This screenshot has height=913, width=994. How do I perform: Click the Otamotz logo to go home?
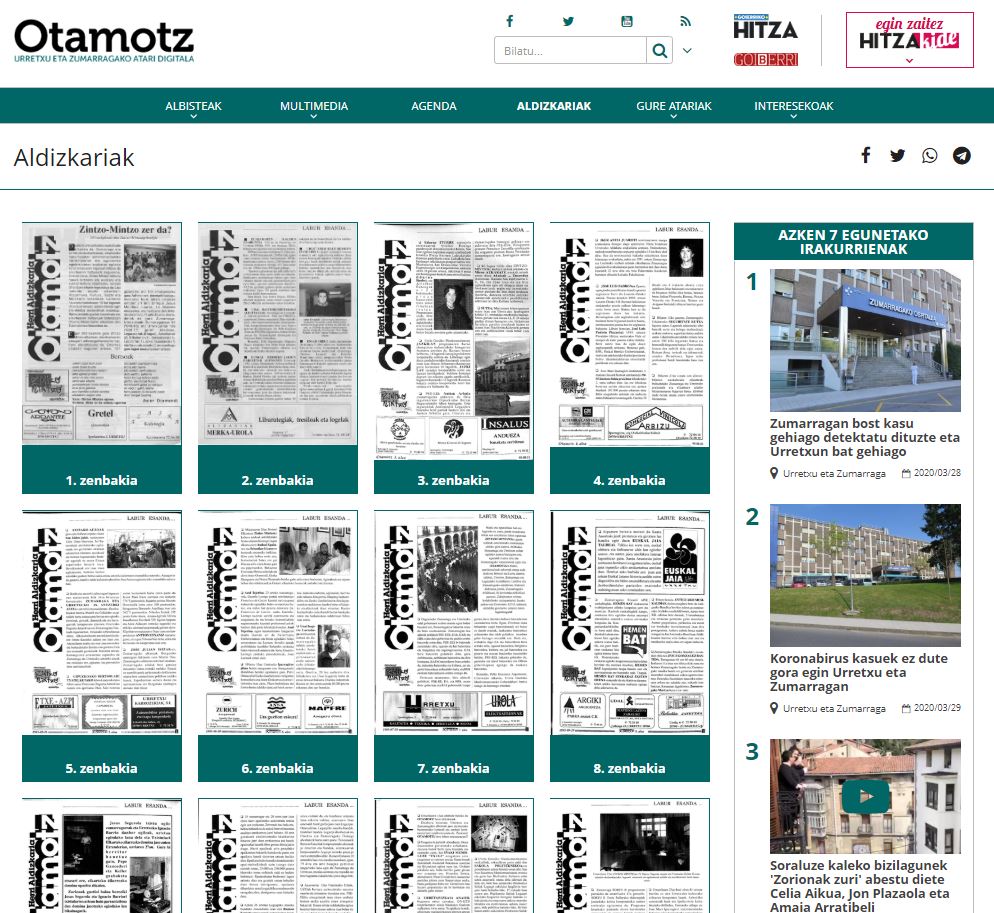coord(104,41)
